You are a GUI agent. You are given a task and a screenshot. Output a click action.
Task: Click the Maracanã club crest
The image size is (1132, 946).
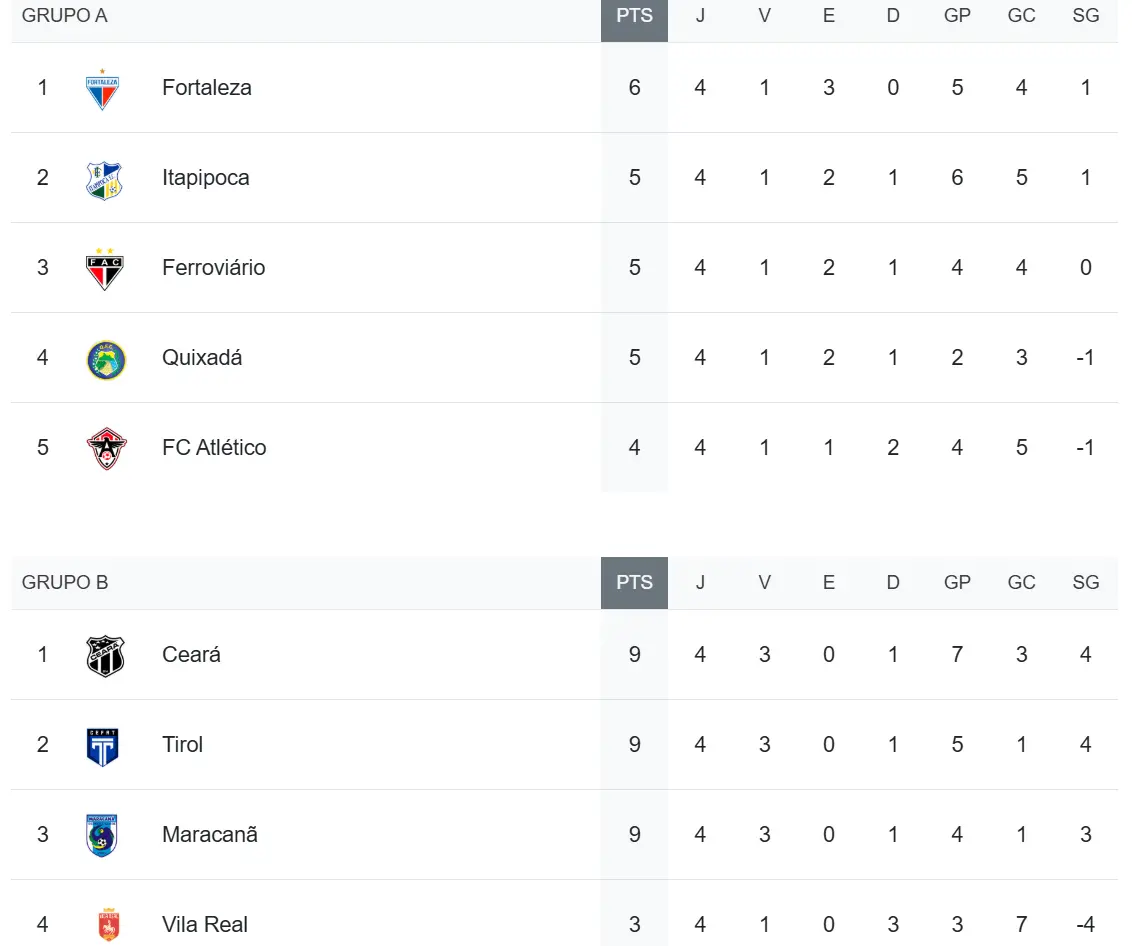coord(103,835)
